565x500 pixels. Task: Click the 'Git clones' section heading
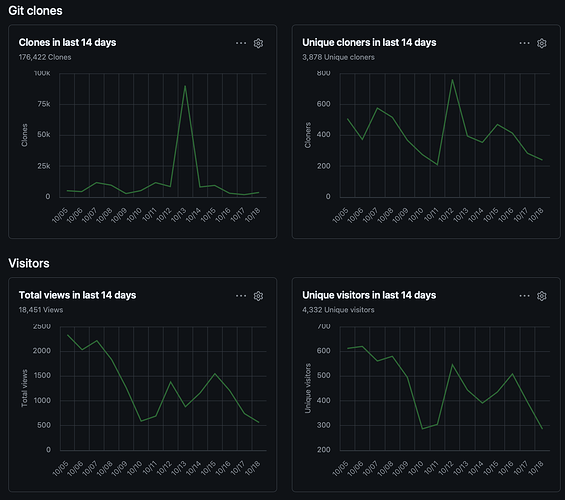[x=35, y=11]
